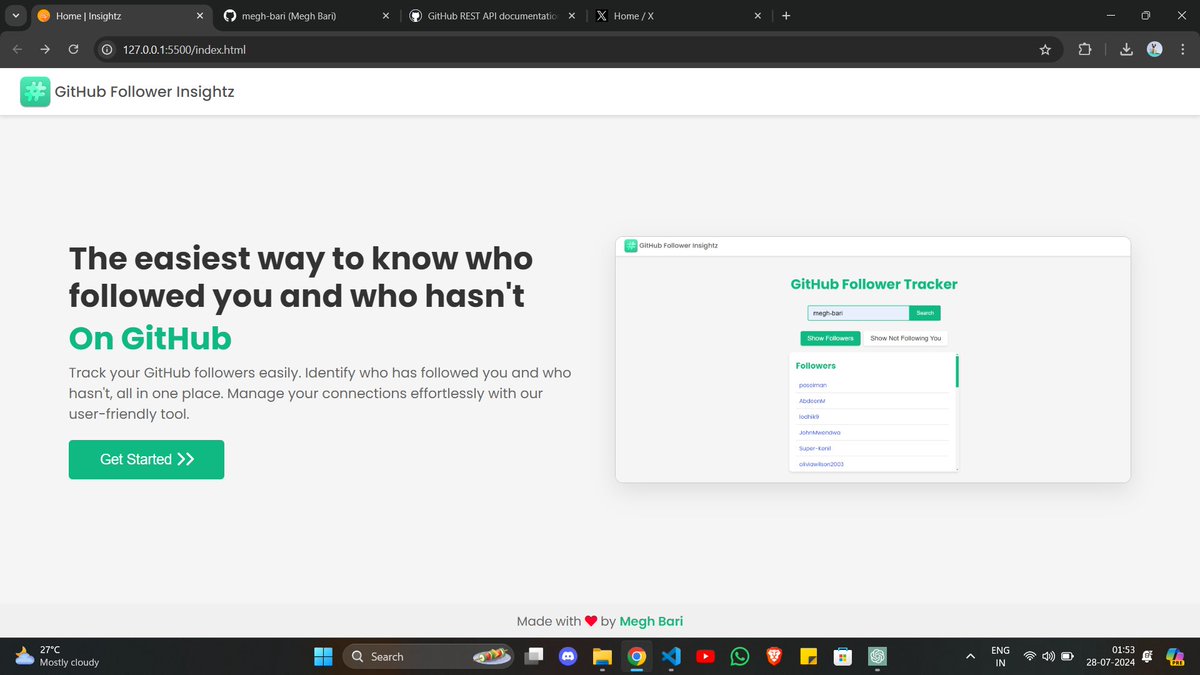Click the GitHub Follower Insightz header title
This screenshot has width=1200, height=675.
[x=144, y=92]
